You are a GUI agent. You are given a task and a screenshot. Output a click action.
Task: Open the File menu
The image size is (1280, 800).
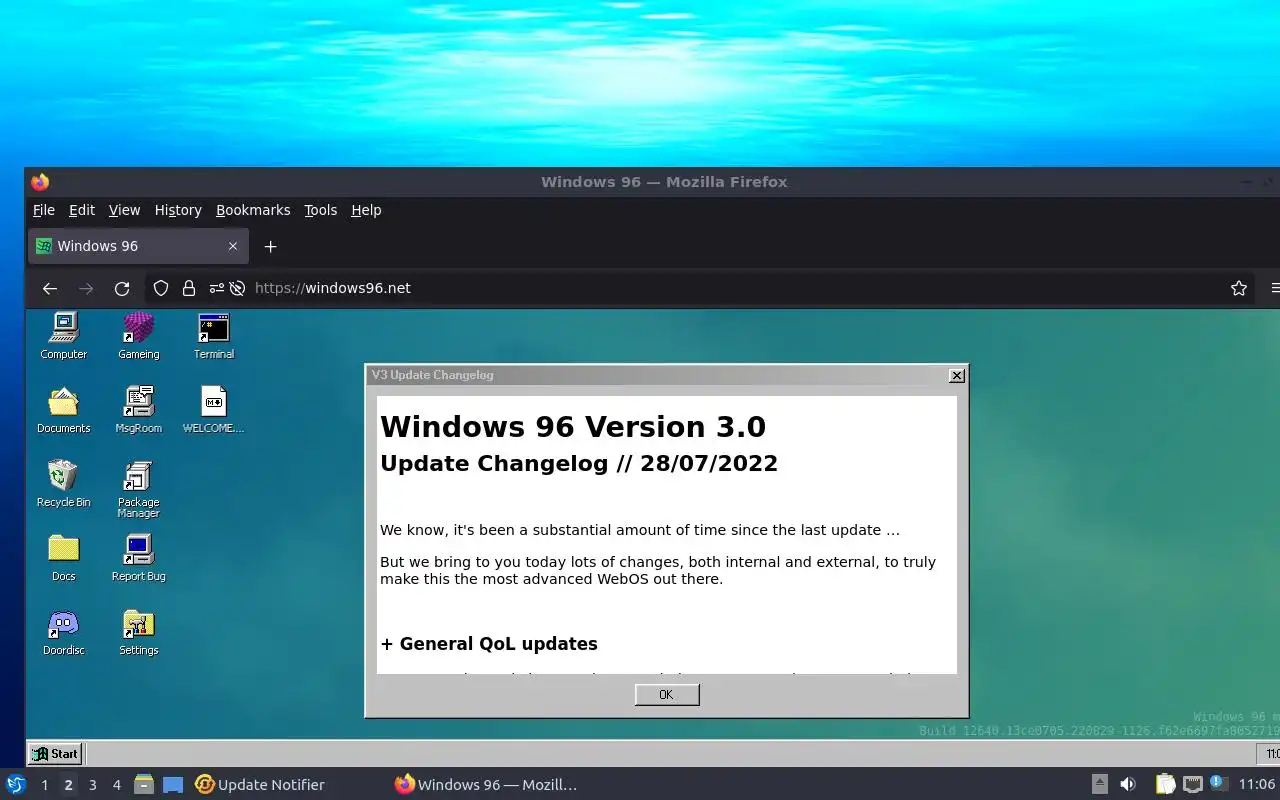[44, 210]
